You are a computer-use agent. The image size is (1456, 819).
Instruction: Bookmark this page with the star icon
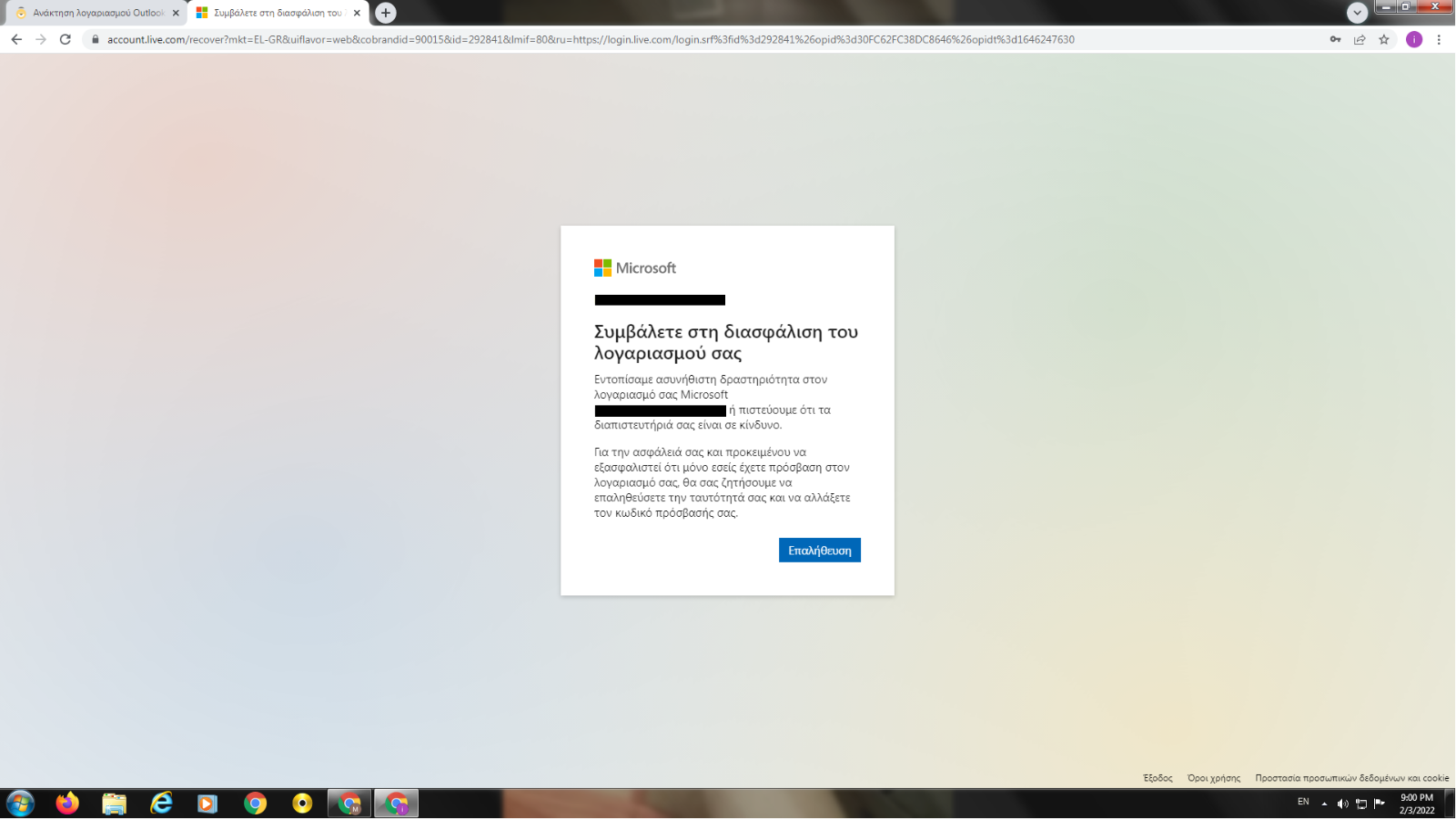pyautogui.click(x=1384, y=39)
